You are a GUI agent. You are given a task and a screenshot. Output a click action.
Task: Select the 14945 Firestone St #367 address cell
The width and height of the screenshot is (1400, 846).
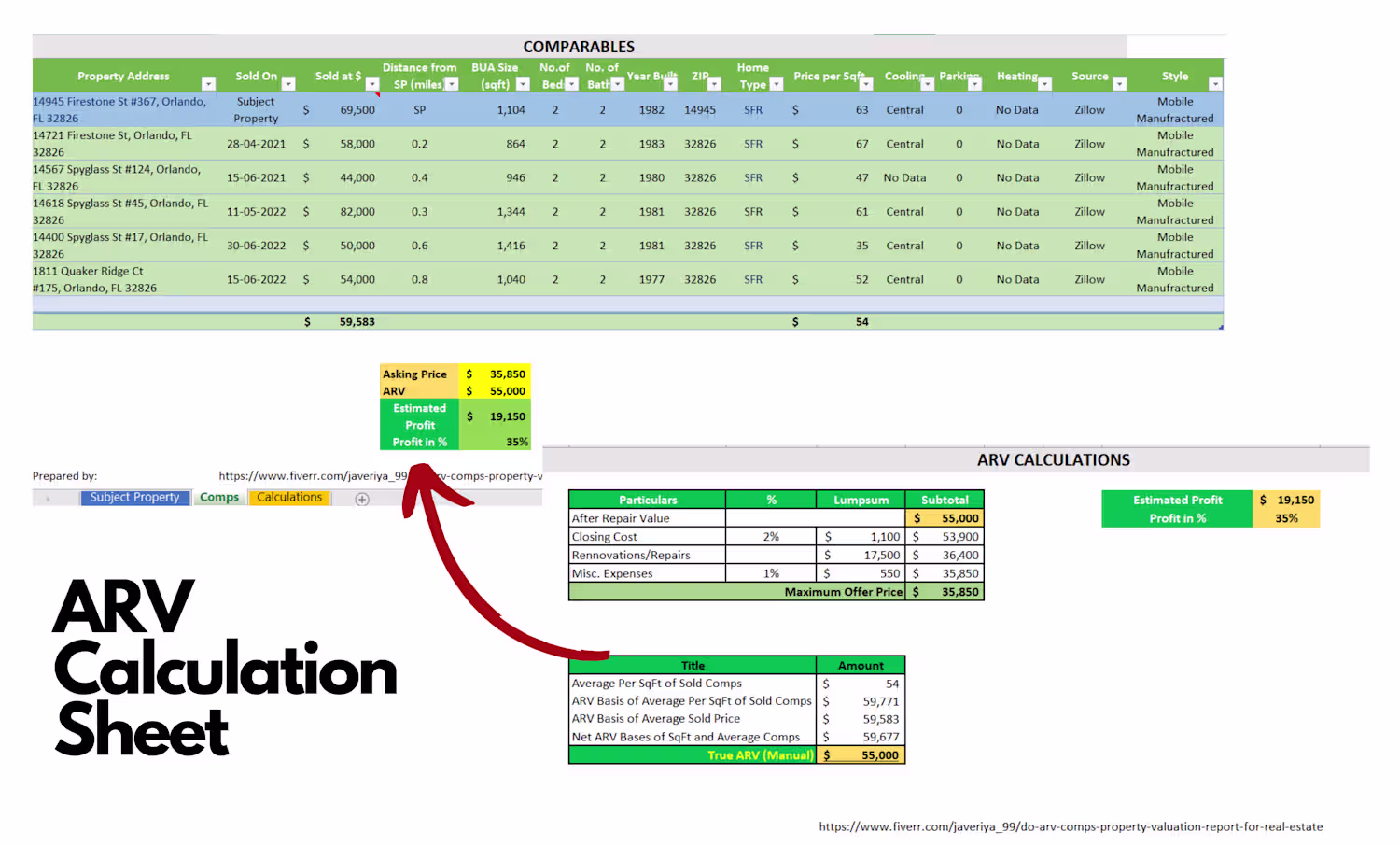point(124,110)
